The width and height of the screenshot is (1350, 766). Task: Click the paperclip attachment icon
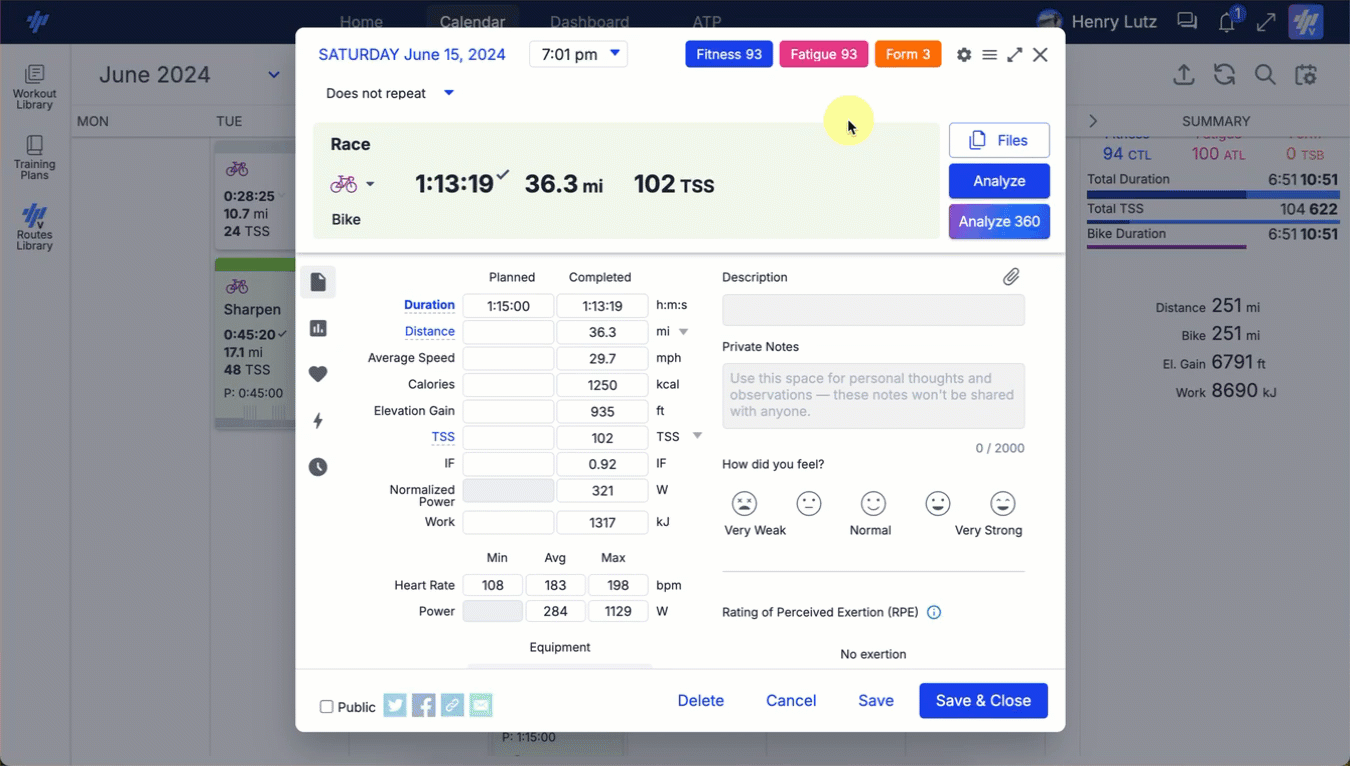point(1011,277)
